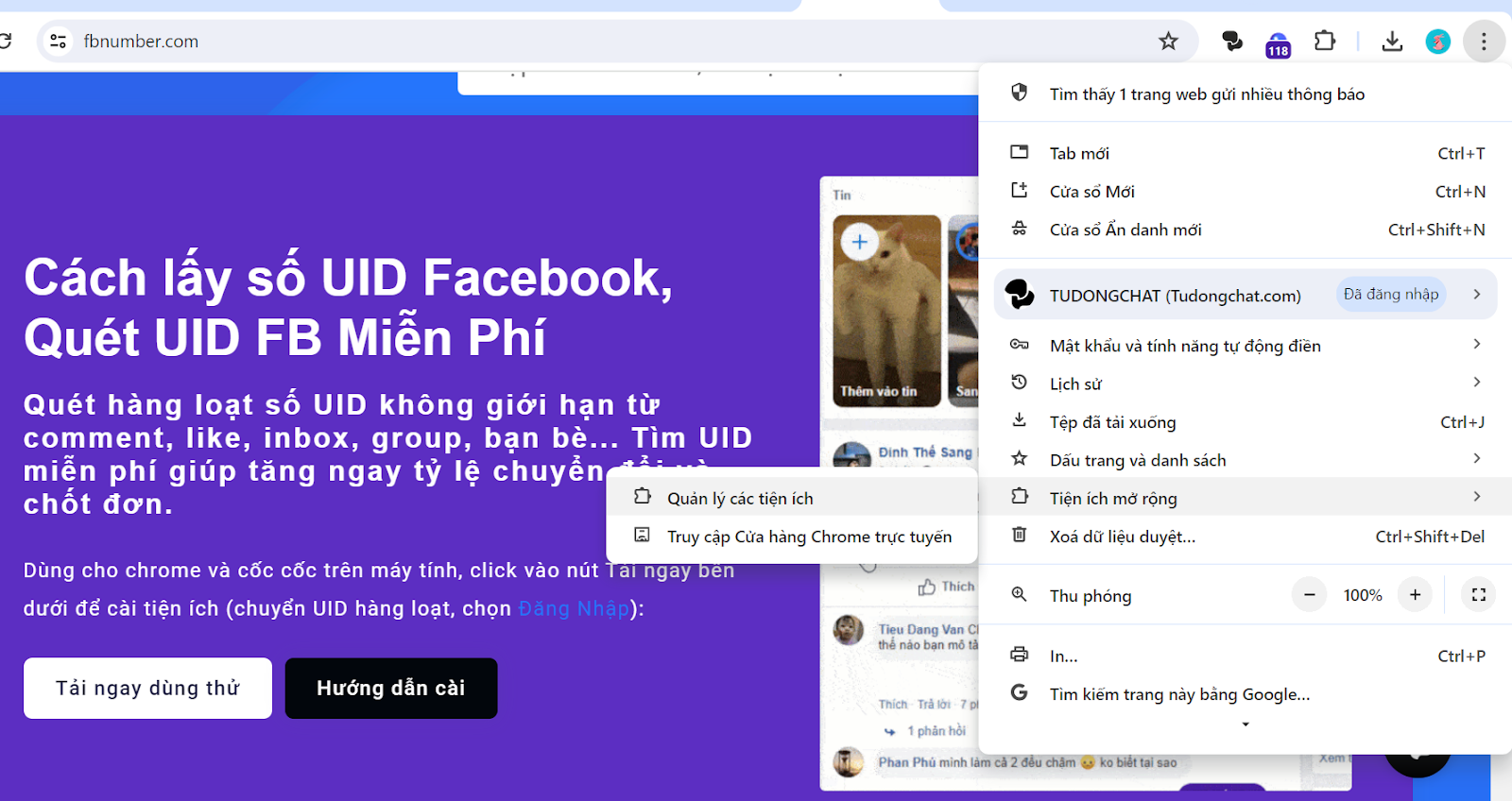1512x801 pixels.
Task: Toggle fullscreen mode icon
Action: (1479, 595)
